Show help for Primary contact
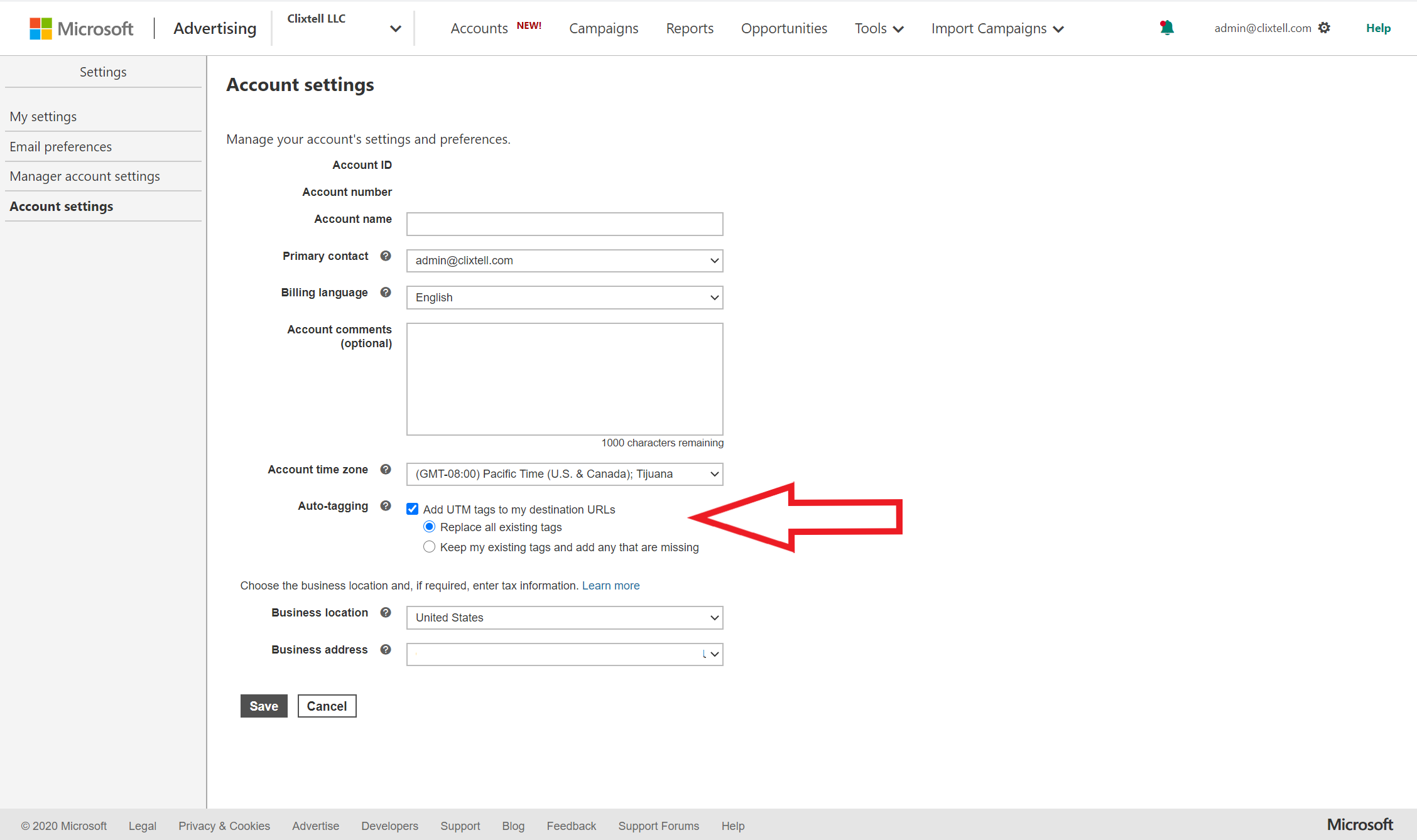Screen dimensions: 1417x840 pos(386,256)
